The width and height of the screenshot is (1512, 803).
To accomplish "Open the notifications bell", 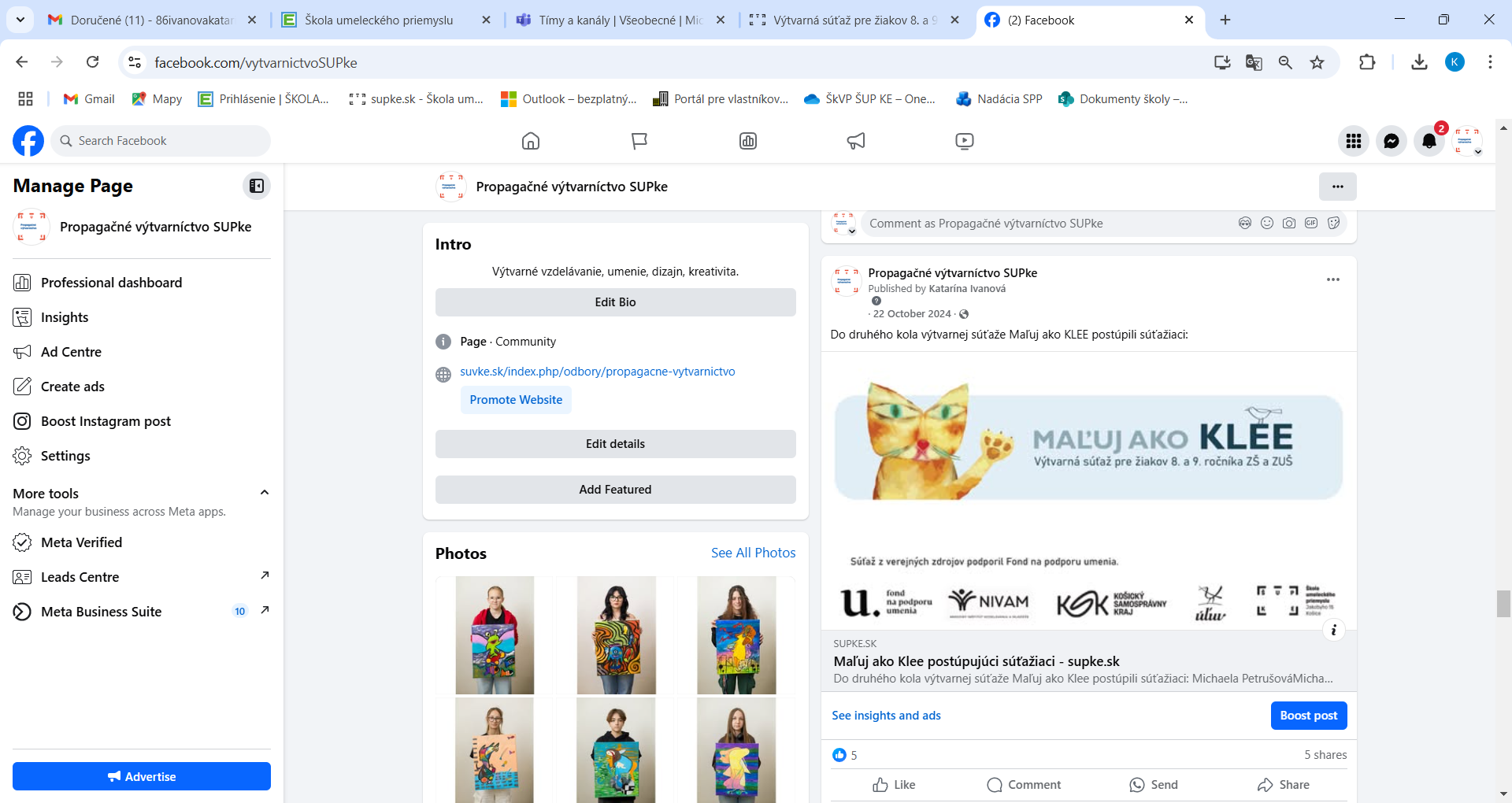I will (x=1429, y=141).
